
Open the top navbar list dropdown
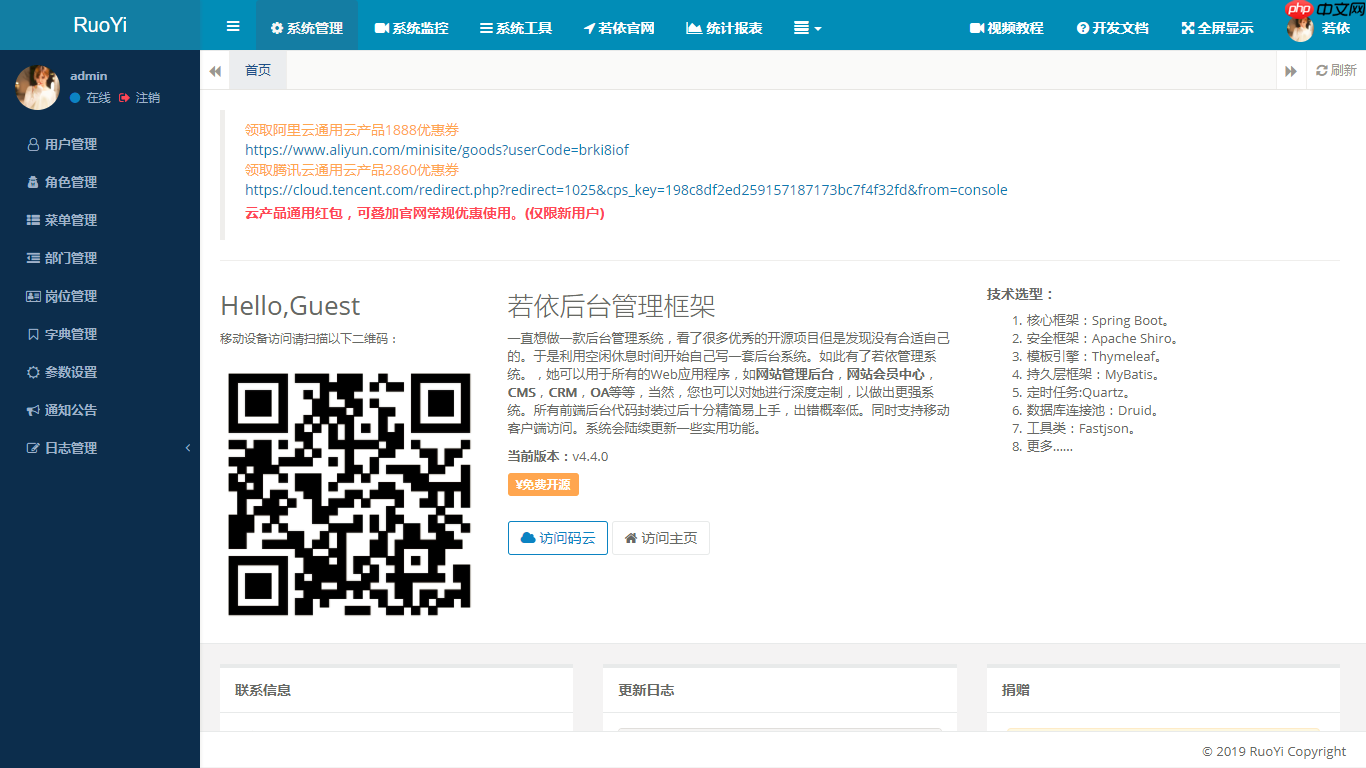click(807, 28)
